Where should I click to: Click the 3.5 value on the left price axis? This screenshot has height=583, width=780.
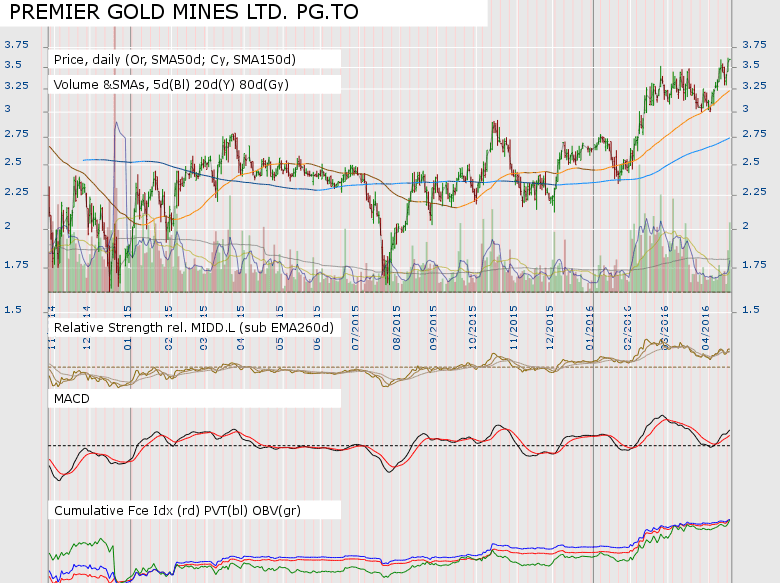[13, 65]
